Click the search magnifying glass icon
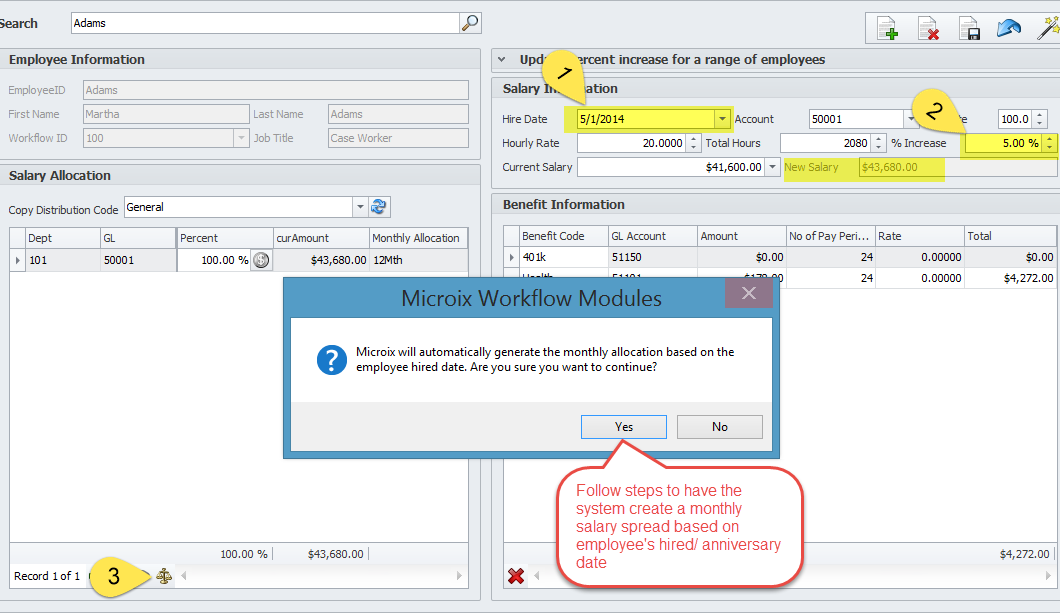The width and height of the screenshot is (1060, 613). [x=470, y=22]
